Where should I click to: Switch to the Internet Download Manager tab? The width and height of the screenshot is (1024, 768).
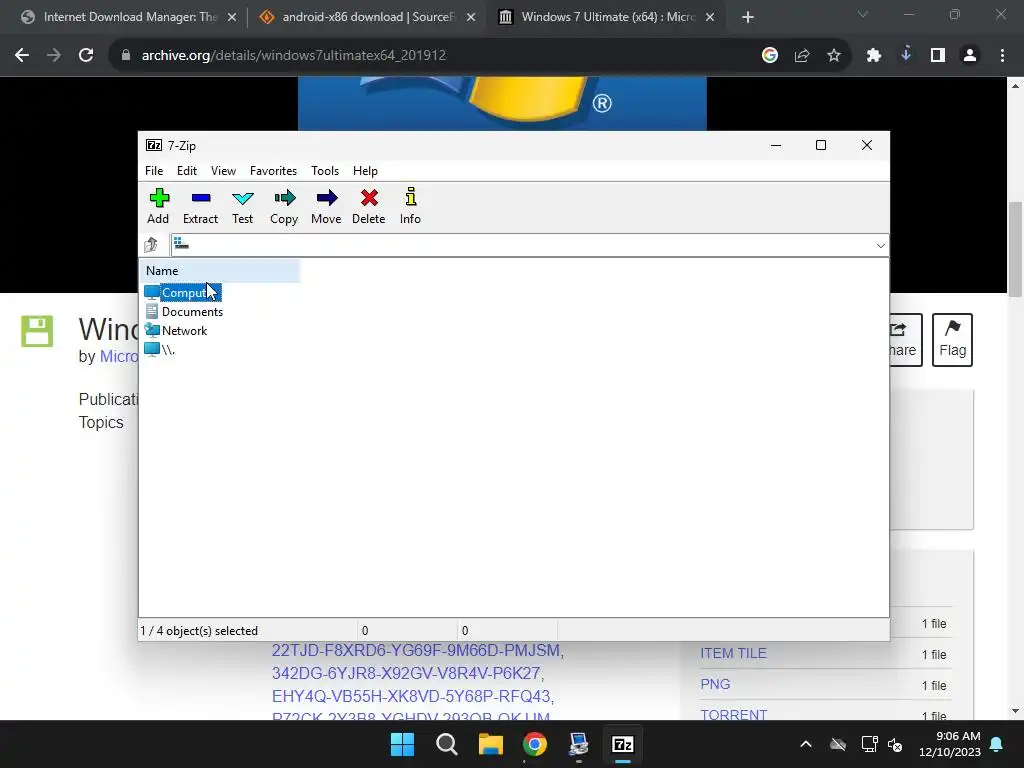pyautogui.click(x=129, y=17)
